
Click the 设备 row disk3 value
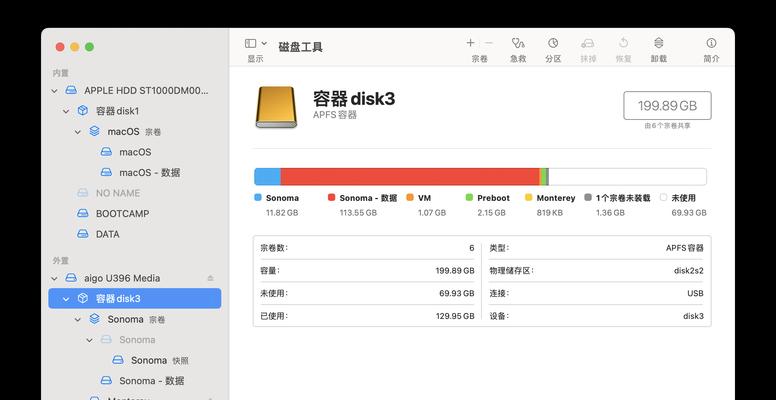pyautogui.click(x=693, y=316)
